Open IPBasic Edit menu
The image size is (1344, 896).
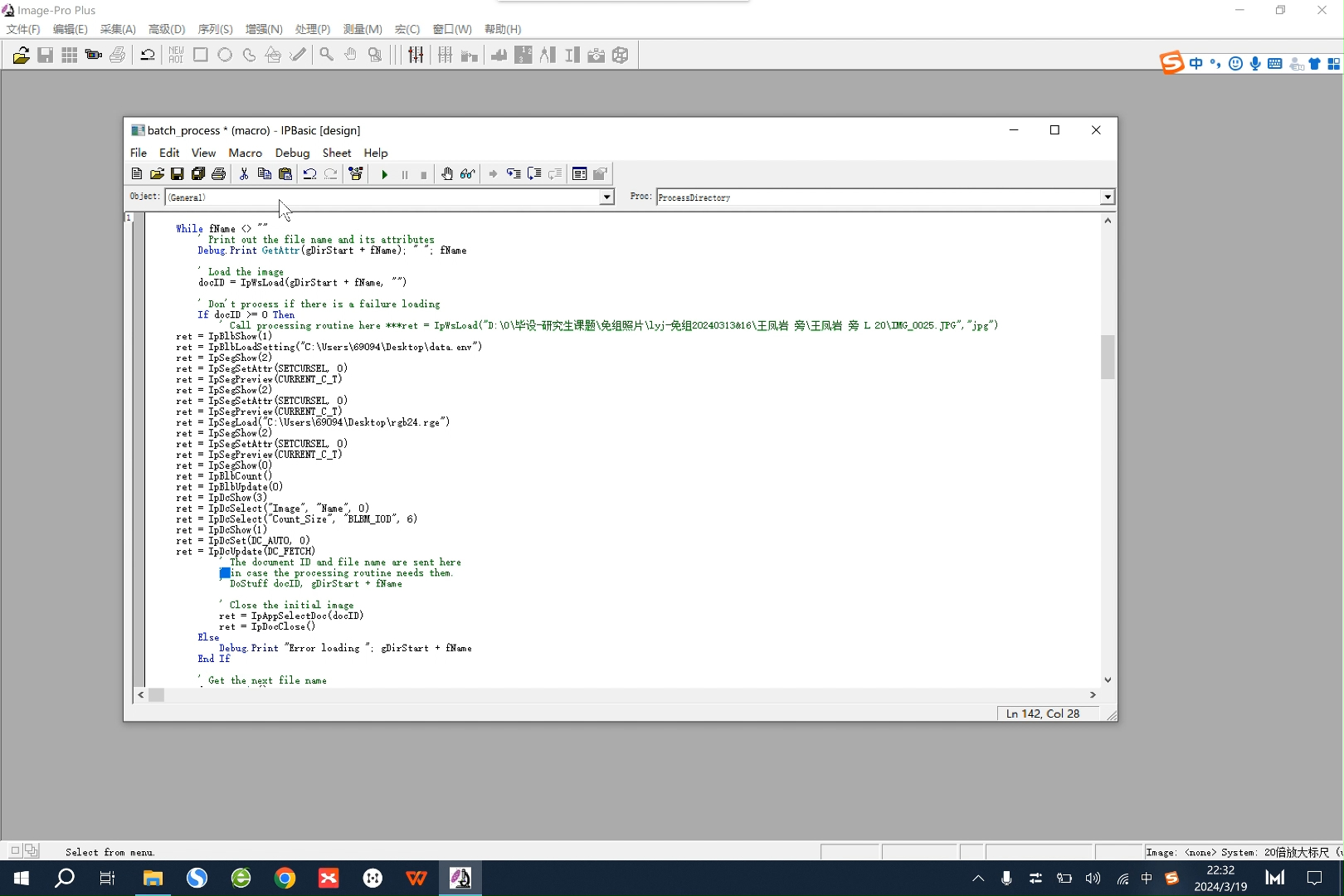click(x=169, y=153)
